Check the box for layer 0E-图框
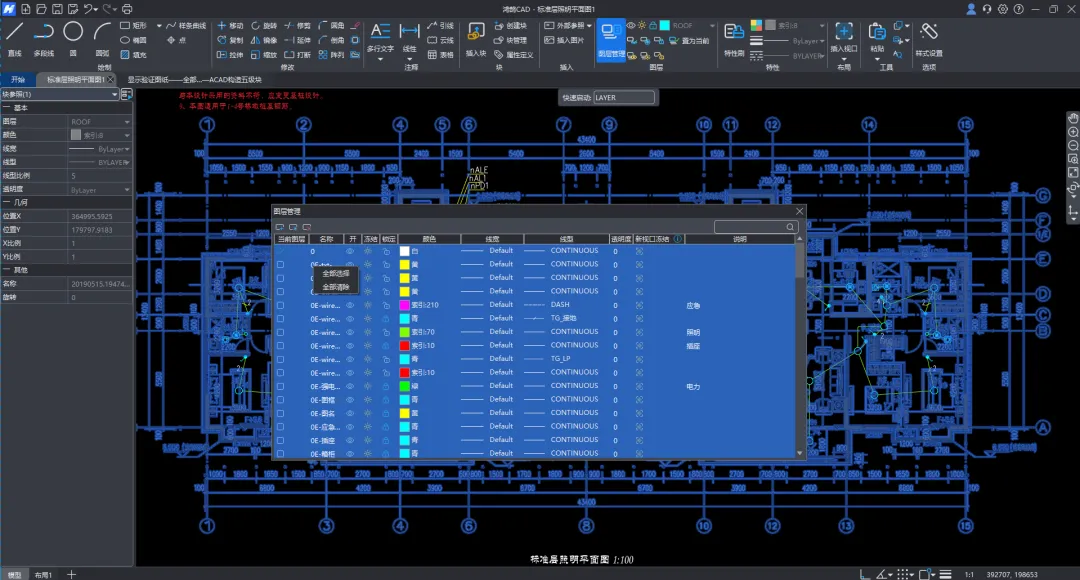 [280, 400]
